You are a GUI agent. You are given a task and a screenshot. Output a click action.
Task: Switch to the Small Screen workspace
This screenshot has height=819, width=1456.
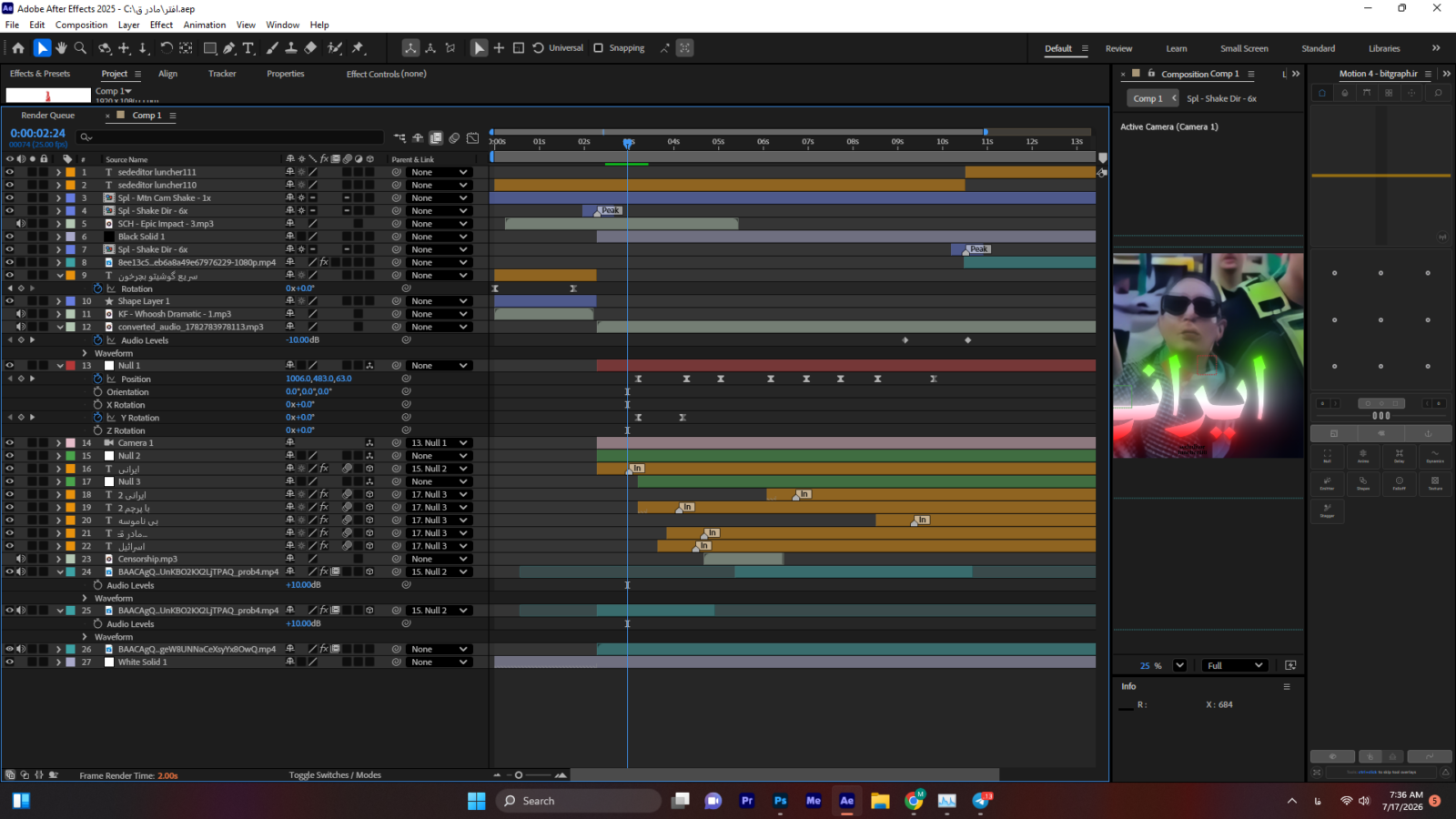(x=1244, y=48)
